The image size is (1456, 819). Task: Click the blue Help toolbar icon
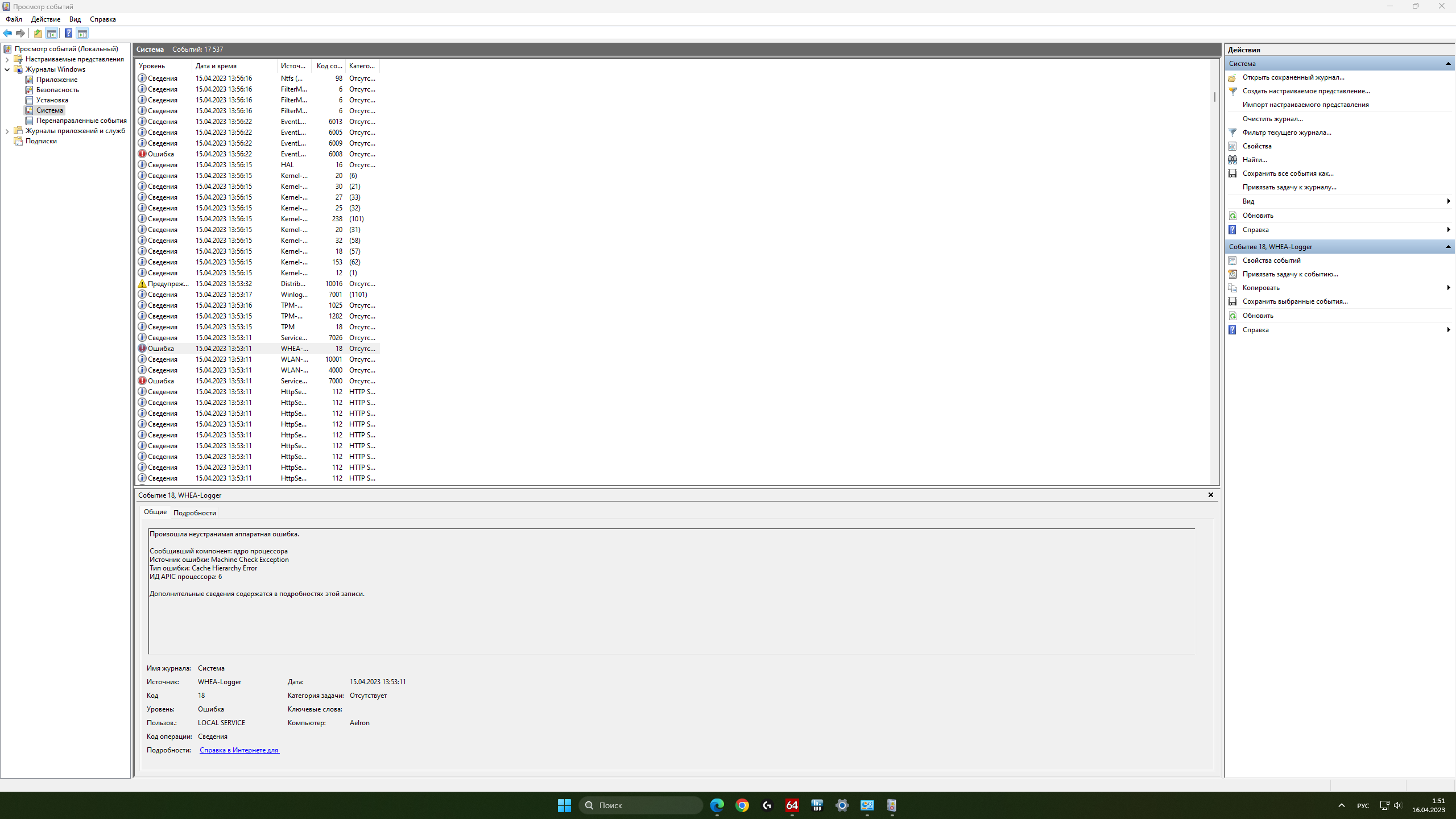(x=68, y=33)
